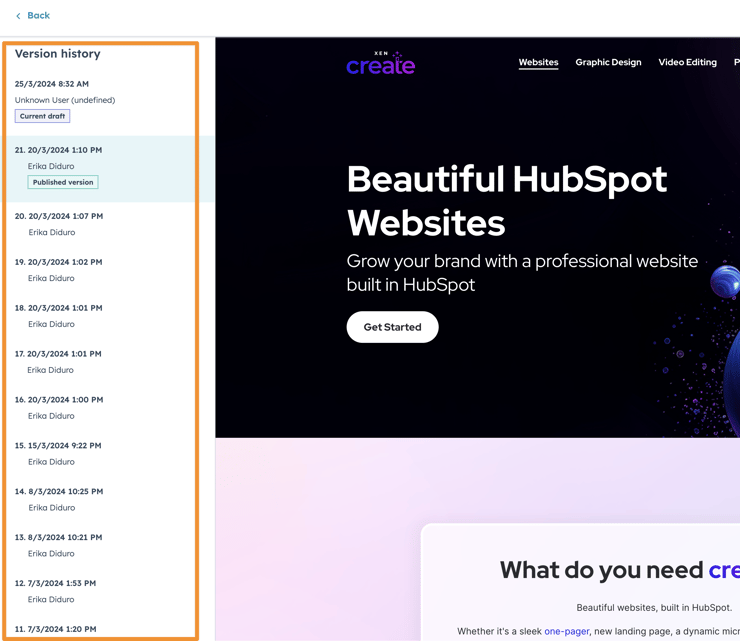Click the XEN create logo
This screenshot has width=740, height=641.
[x=380, y=64]
